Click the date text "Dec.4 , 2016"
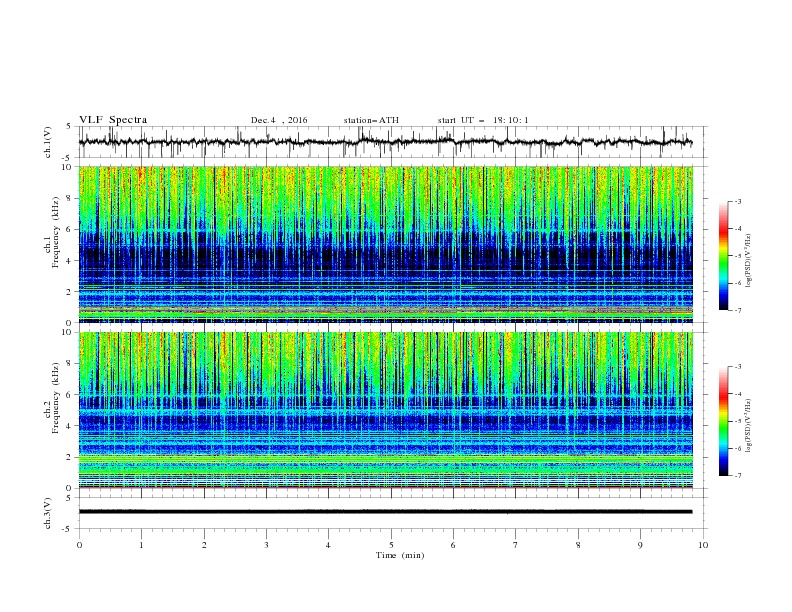 279,120
